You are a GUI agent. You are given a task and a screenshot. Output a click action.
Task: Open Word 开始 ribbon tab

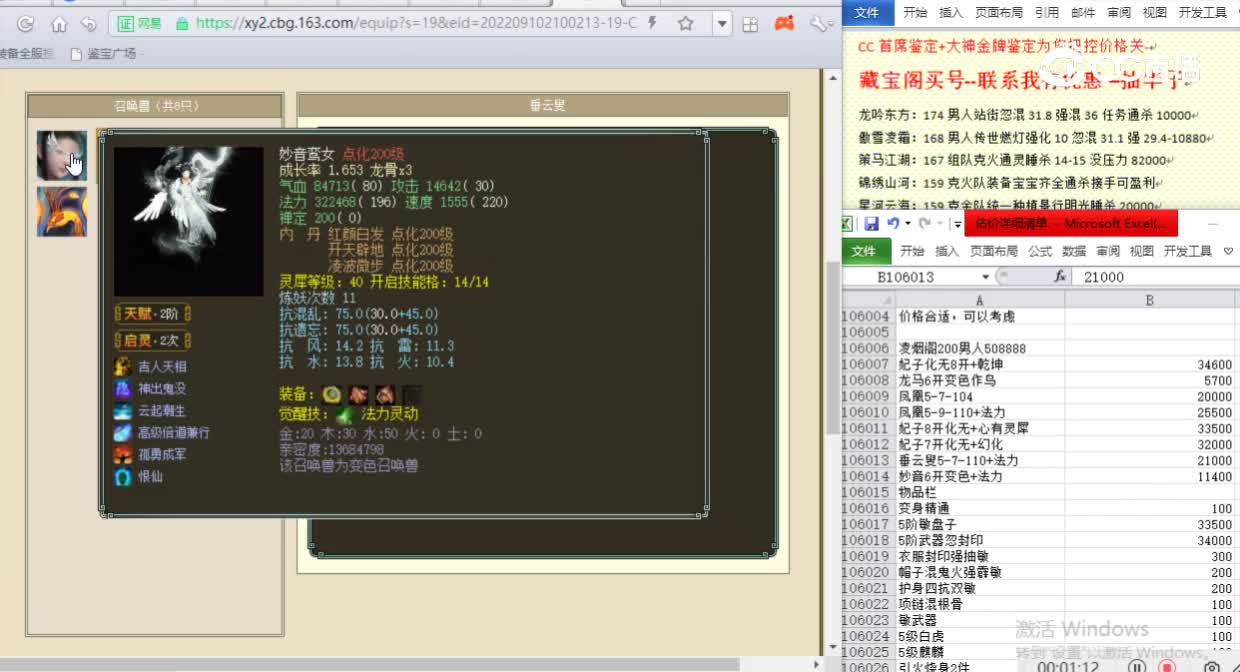(x=915, y=12)
